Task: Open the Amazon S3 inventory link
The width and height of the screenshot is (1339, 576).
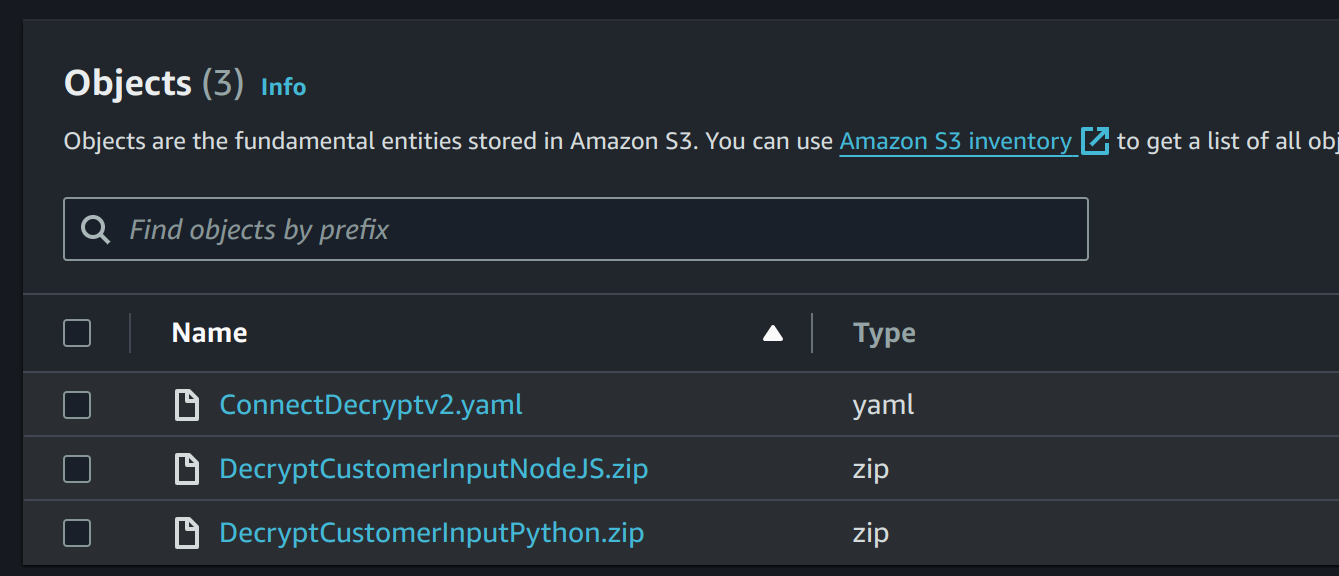Action: tap(955, 141)
